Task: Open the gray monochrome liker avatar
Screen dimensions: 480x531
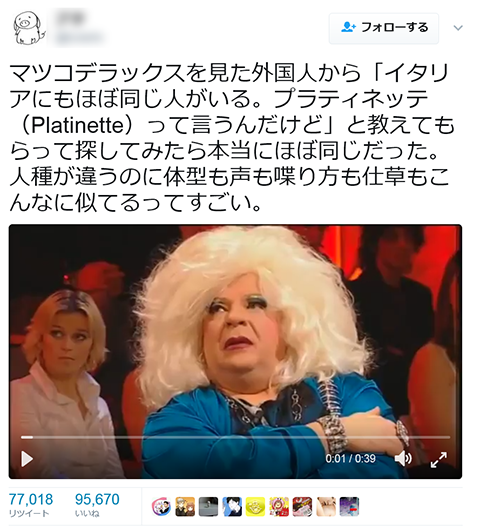Action: [208, 507]
